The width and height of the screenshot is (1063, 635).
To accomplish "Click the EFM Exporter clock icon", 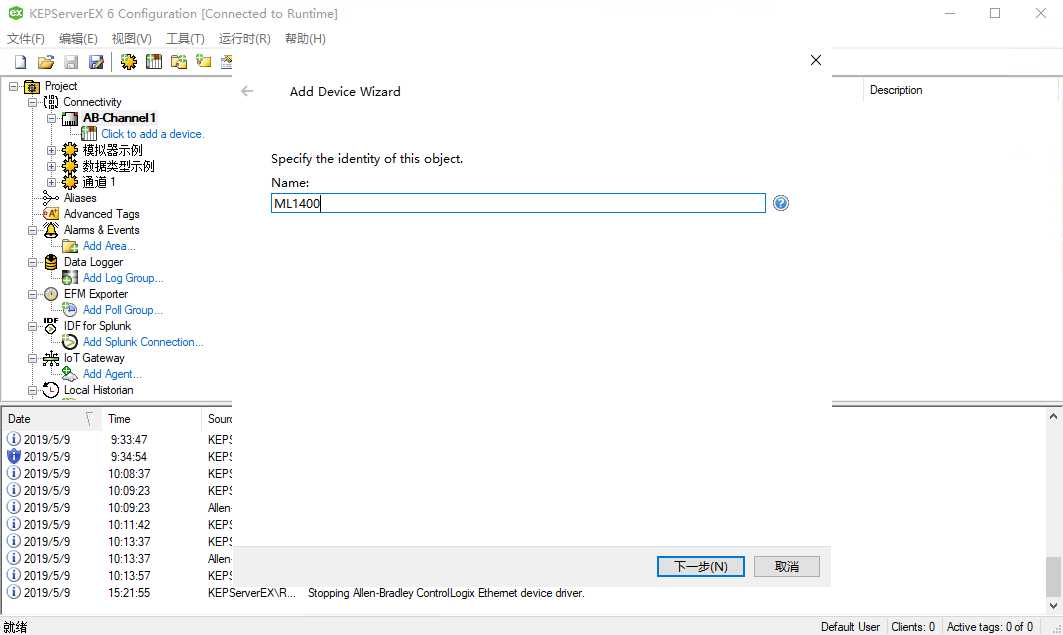I will click(x=51, y=294).
